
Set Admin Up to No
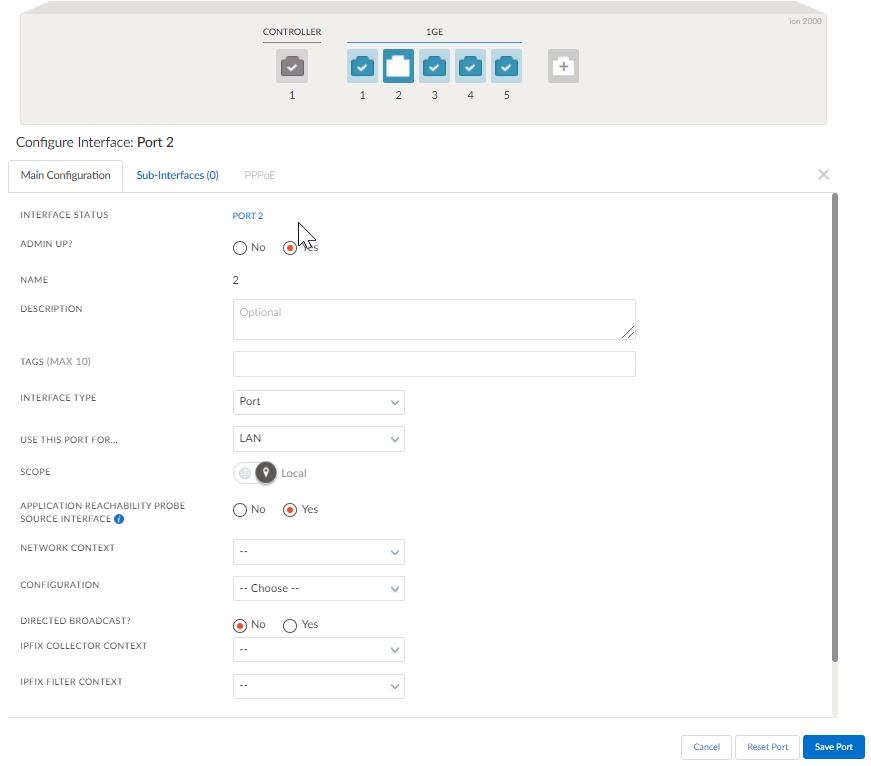(239, 247)
